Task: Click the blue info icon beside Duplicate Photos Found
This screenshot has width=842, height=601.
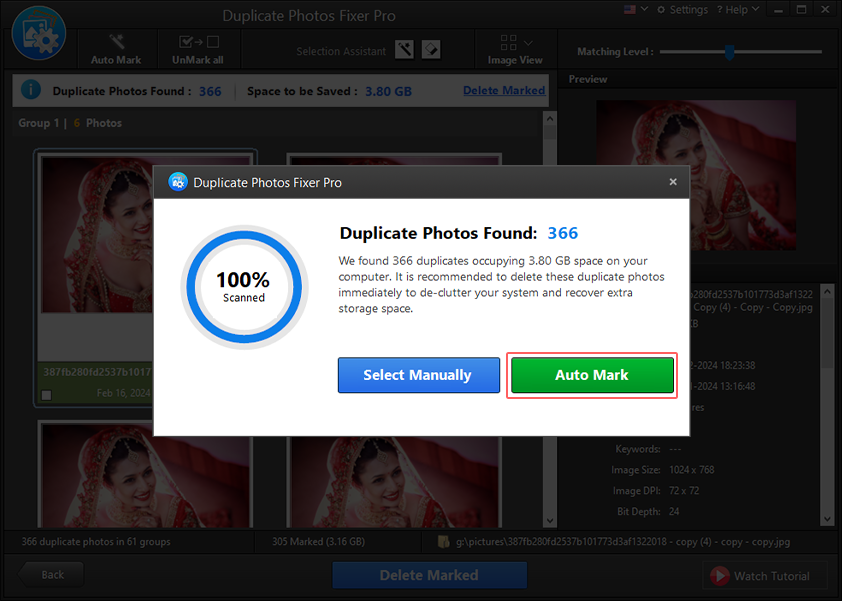Action: [x=31, y=89]
